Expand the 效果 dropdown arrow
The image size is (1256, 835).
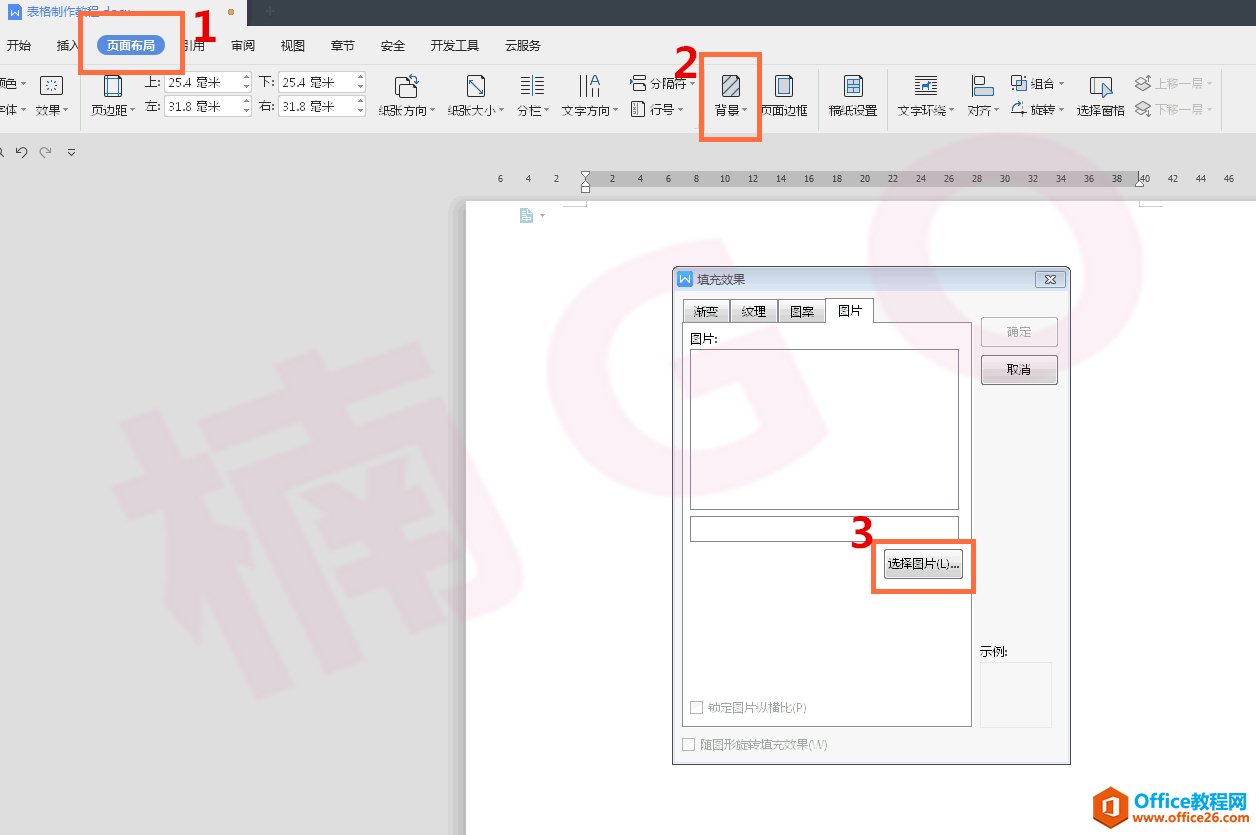coord(66,111)
